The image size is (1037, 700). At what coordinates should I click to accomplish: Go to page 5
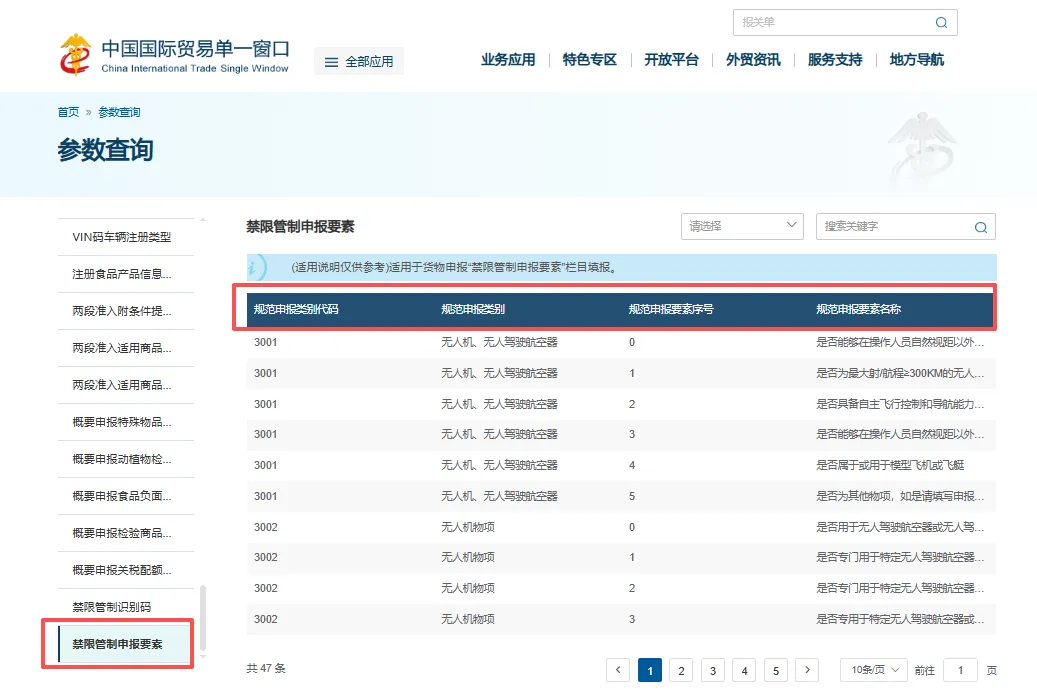coord(776,670)
